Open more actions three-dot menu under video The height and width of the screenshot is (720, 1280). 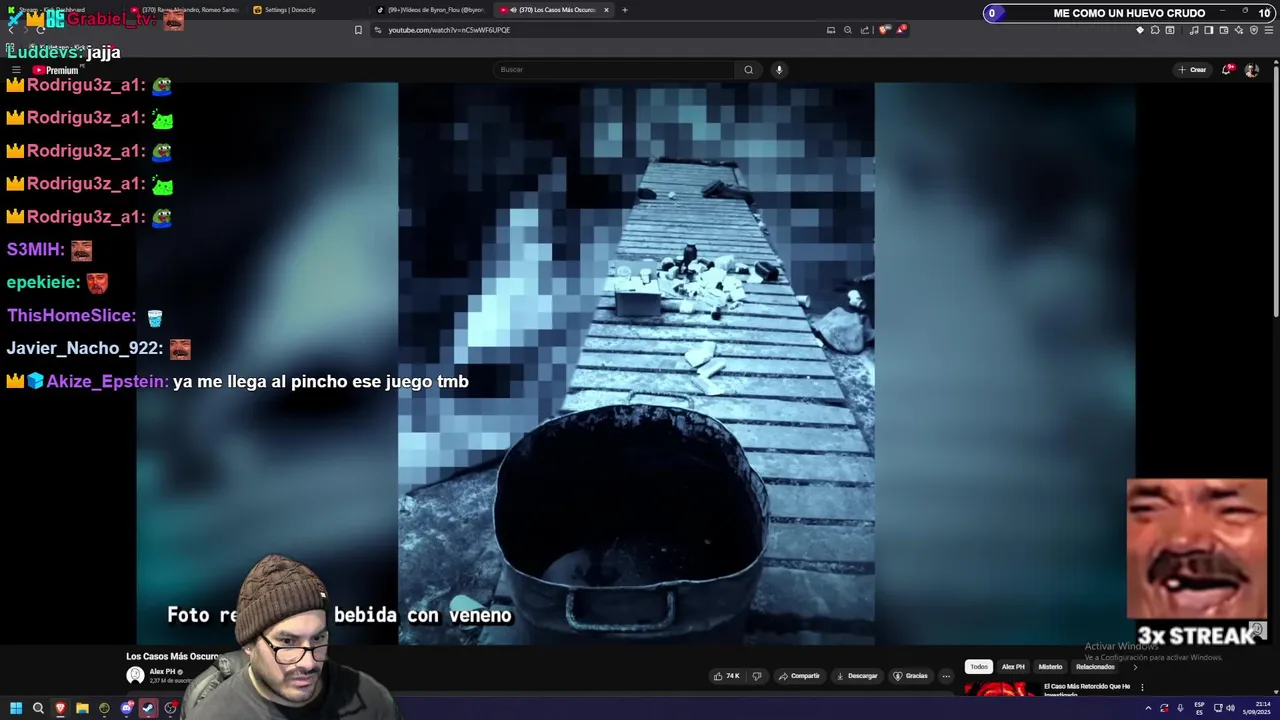tap(946, 676)
